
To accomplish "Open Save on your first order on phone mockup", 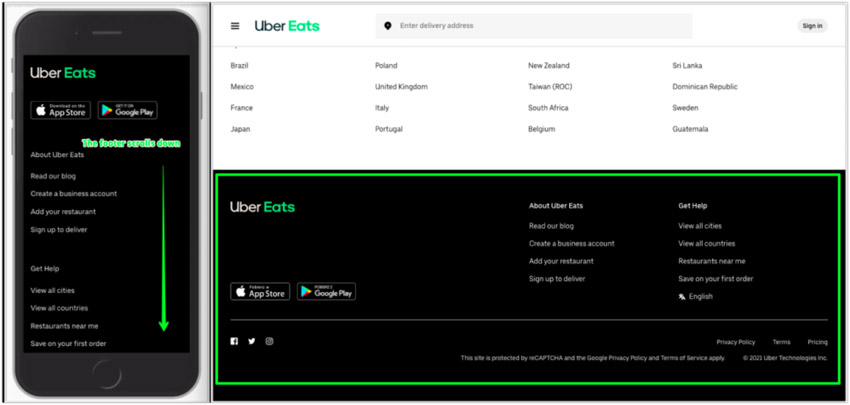I will coord(68,344).
